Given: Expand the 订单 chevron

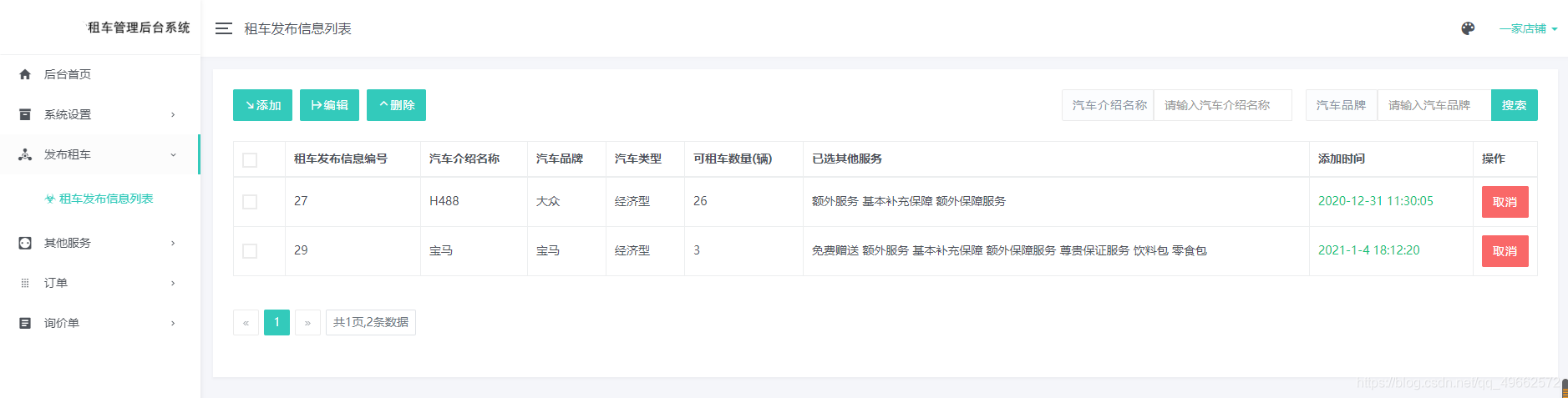Looking at the screenshot, I should click(x=173, y=283).
